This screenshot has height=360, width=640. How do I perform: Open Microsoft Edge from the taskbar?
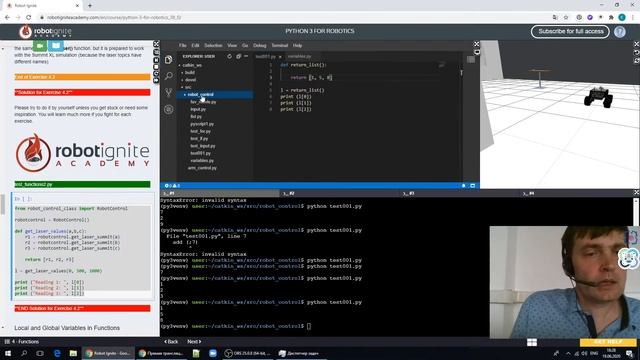point(57,353)
